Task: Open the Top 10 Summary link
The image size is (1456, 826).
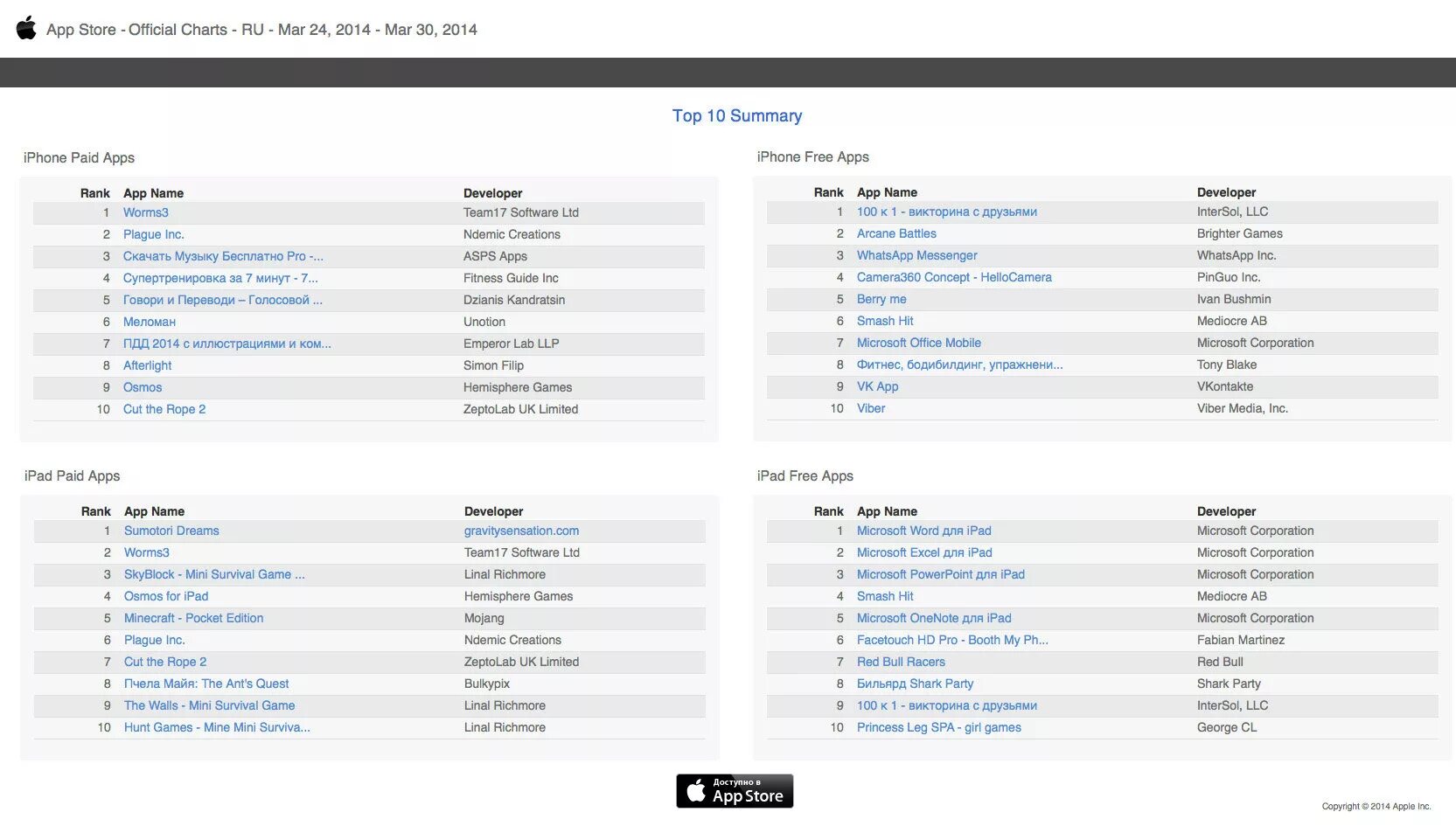Action: (x=736, y=115)
